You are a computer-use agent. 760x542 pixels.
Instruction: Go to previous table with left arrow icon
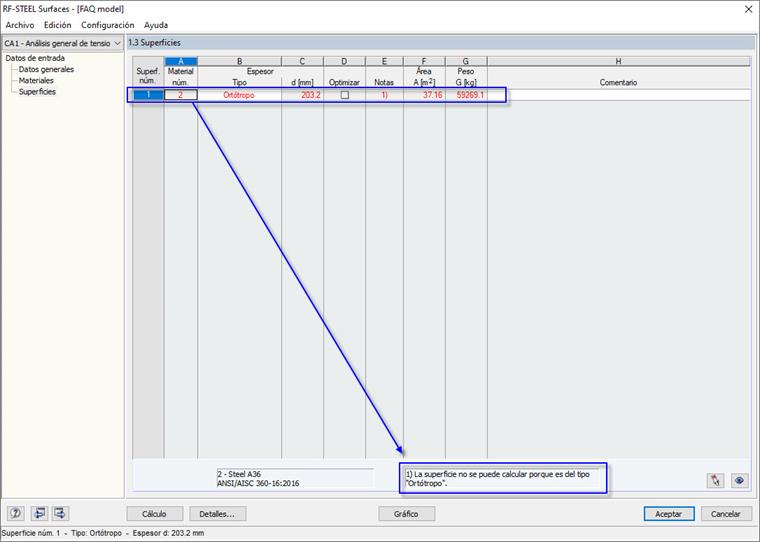pos(39,513)
